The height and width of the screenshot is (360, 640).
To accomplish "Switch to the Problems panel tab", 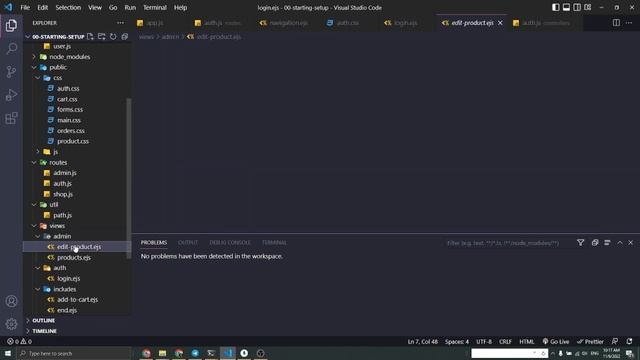I will coord(154,242).
